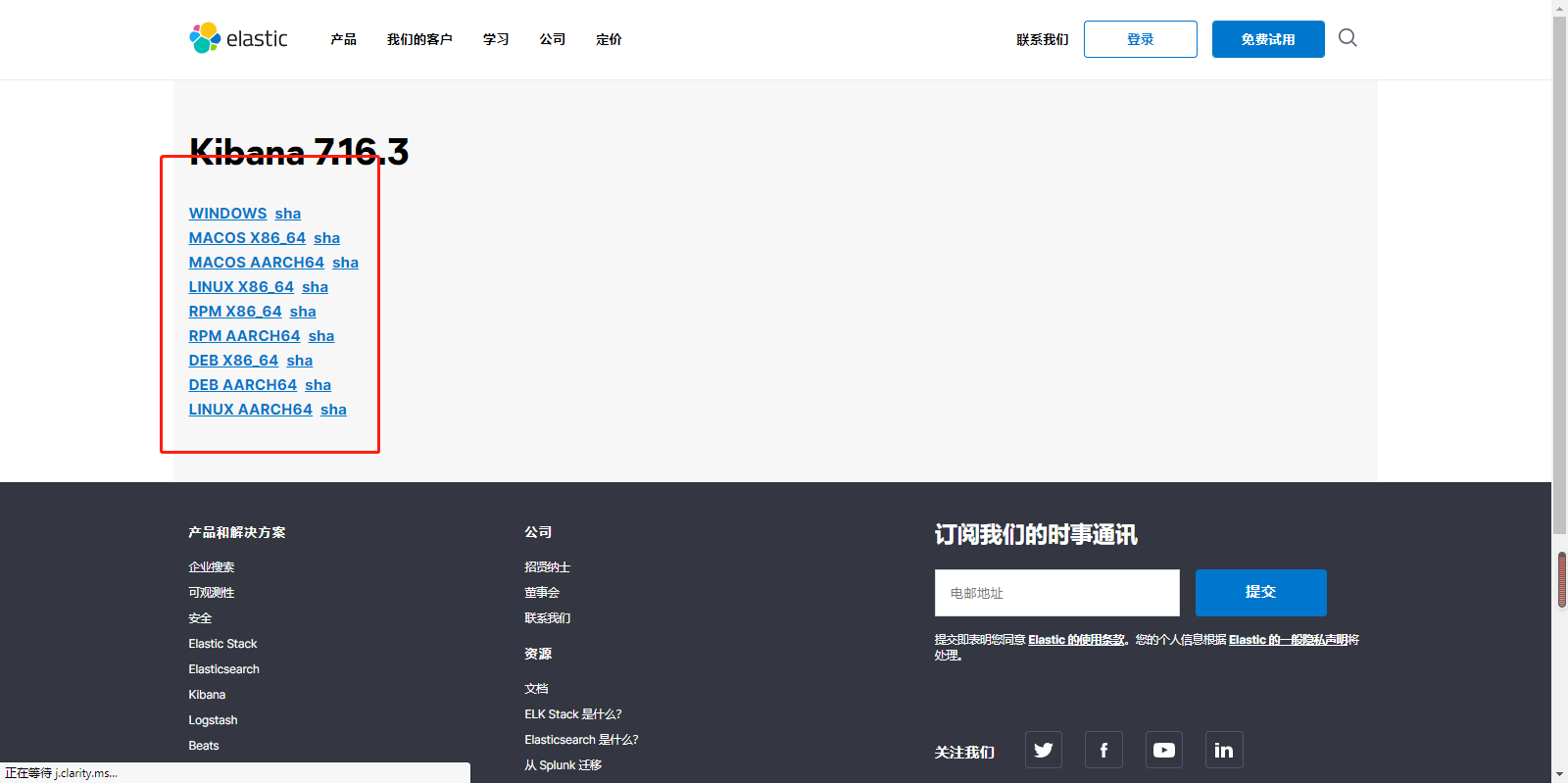Image resolution: width=1568 pixels, height=783 pixels.
Task: Open 'Elasticsearch 是什么?' footer link
Action: click(581, 740)
